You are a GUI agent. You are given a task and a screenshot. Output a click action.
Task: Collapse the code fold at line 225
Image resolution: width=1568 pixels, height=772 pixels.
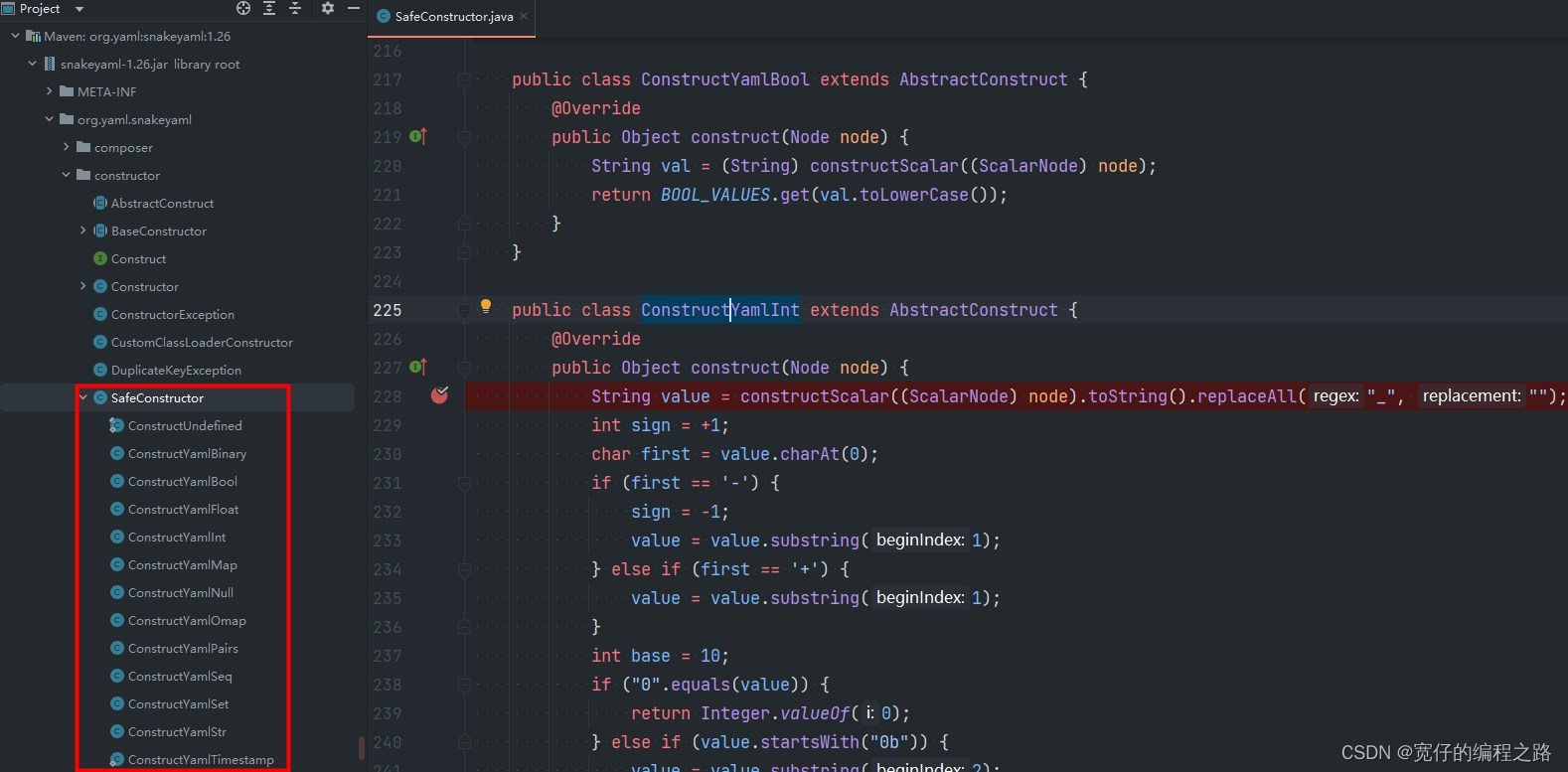[464, 310]
